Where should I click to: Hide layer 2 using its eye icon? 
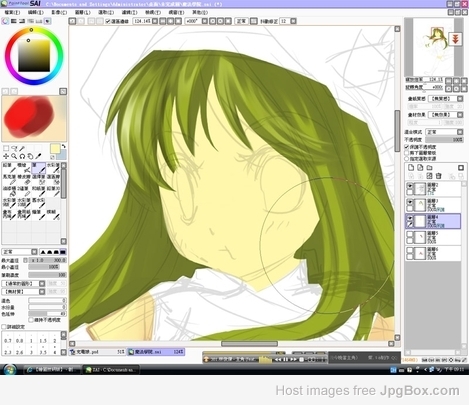pos(410,186)
